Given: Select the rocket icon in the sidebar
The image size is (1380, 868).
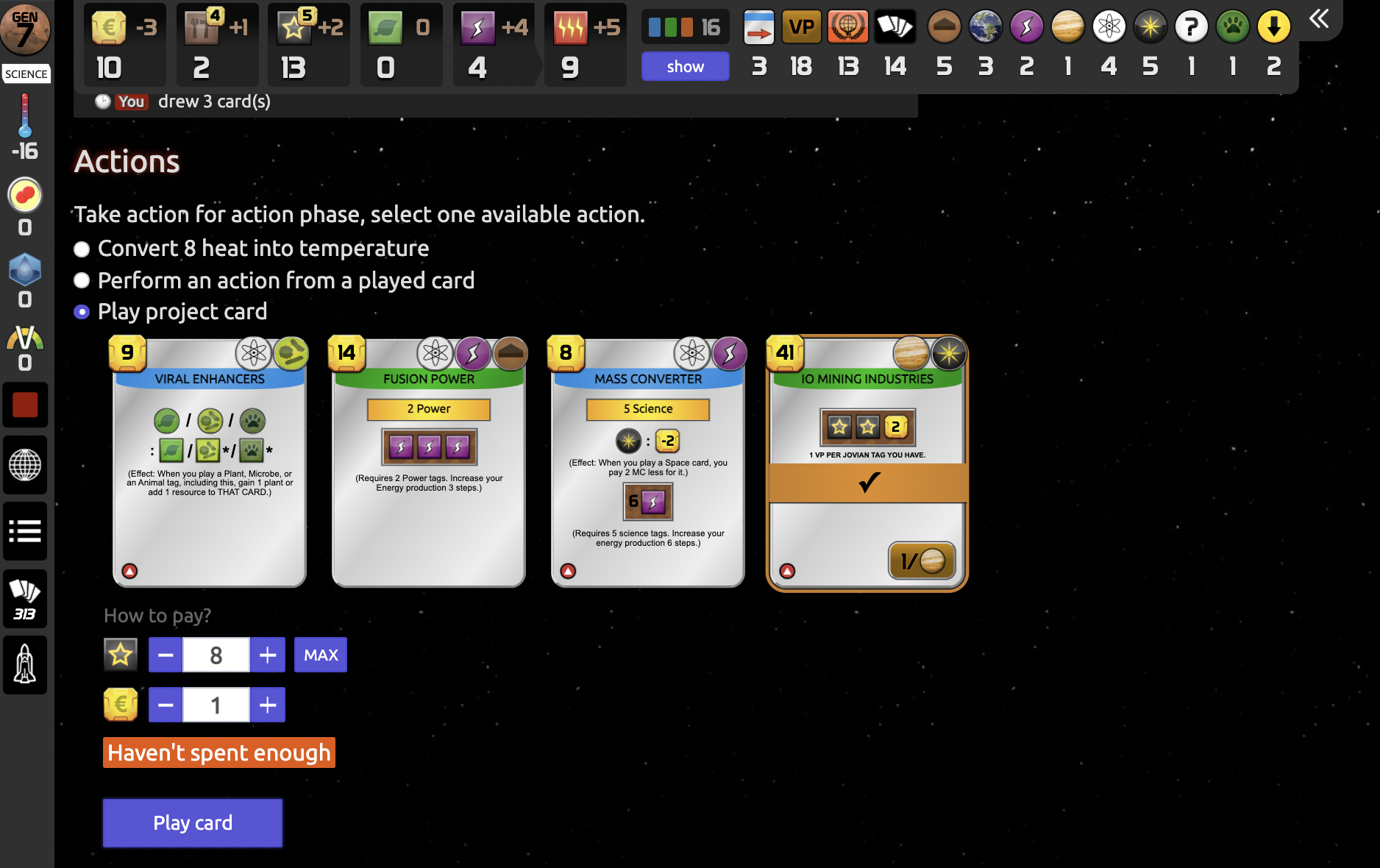Looking at the screenshot, I should 25,665.
